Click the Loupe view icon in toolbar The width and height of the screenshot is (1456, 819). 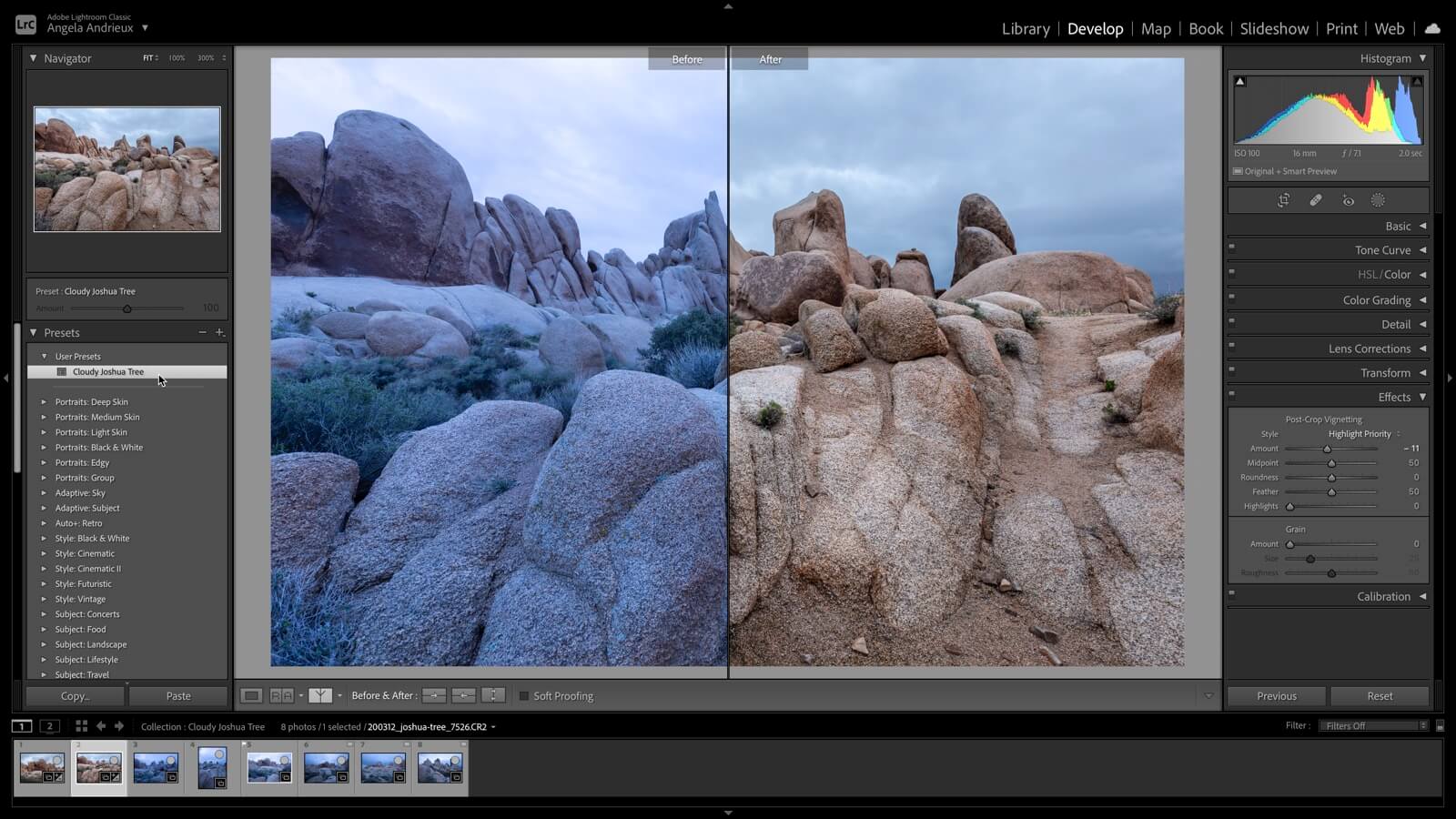click(251, 696)
